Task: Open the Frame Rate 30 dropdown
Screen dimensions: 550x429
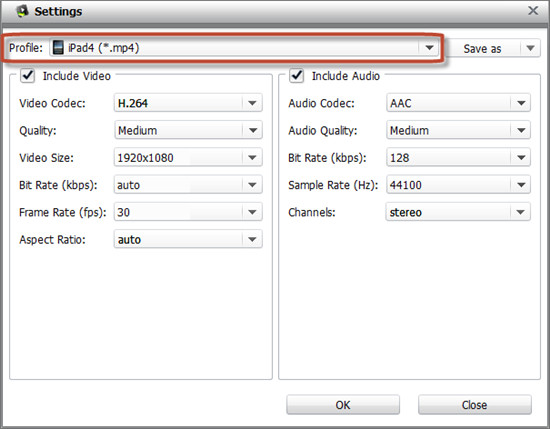Action: (x=188, y=212)
